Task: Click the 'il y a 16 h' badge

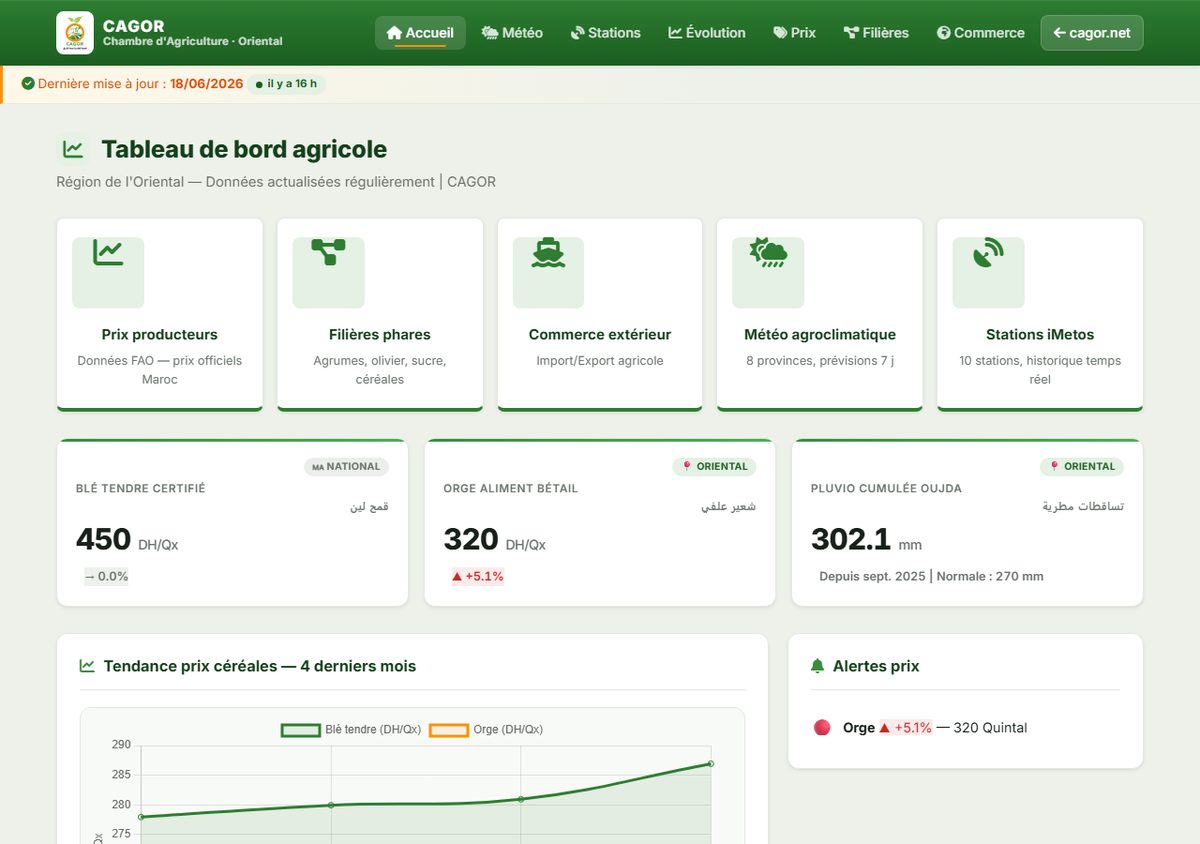Action: [x=286, y=84]
